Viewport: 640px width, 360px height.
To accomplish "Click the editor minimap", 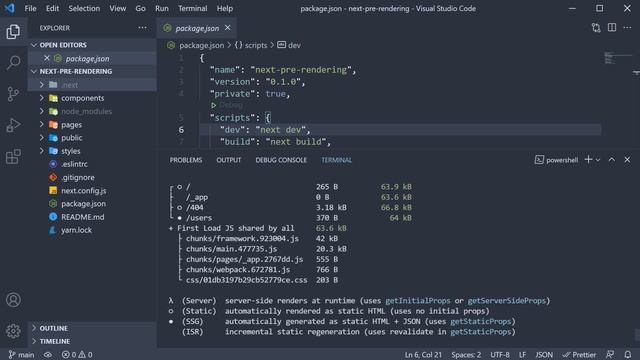I will click(618, 58).
